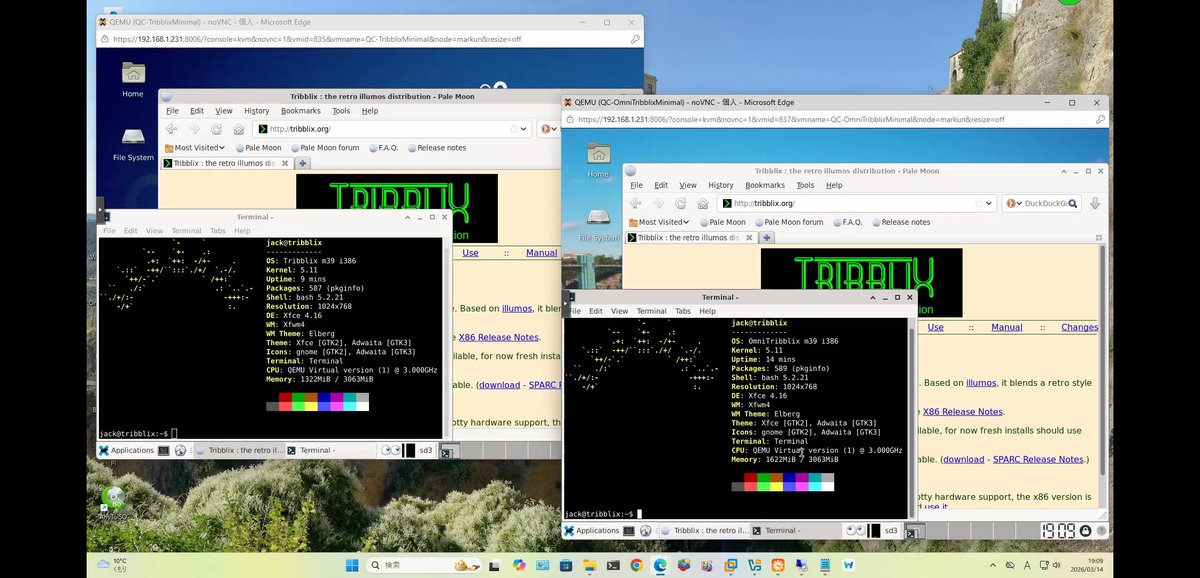Open F.A.Q. bookmark in OmniTribblixMinimal window
The width and height of the screenshot is (1200, 578).
point(846,222)
